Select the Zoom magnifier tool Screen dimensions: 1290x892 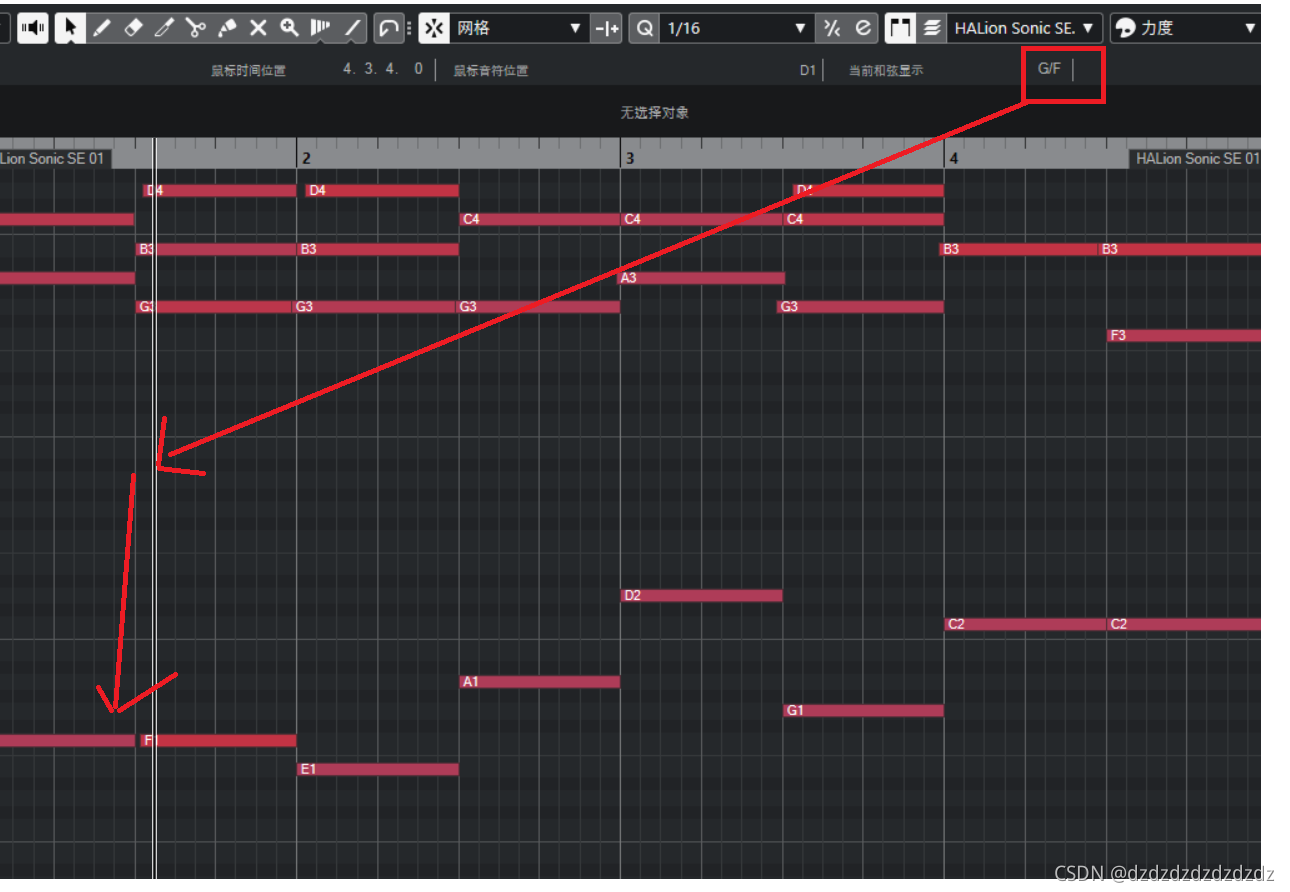pos(289,28)
